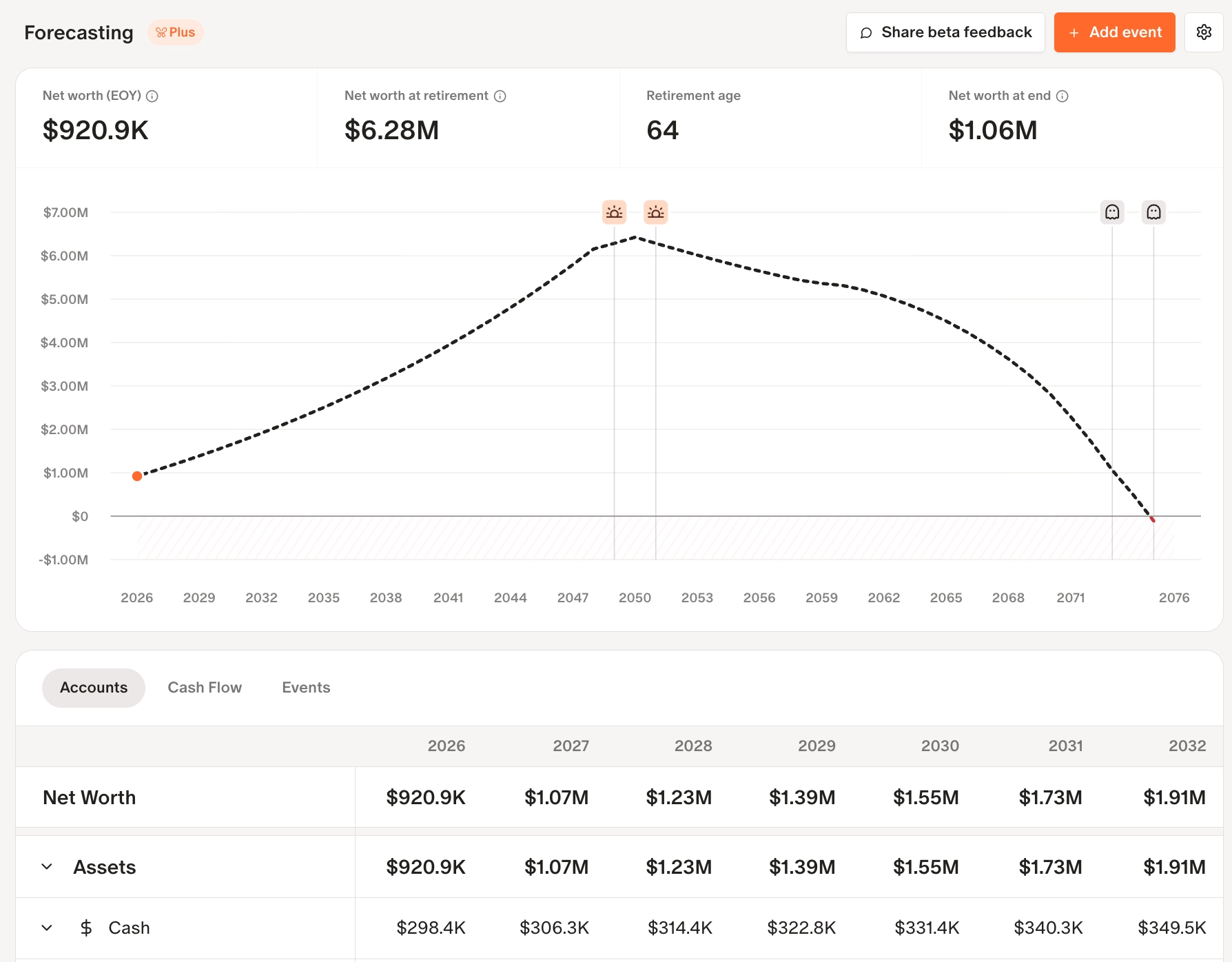
Task: Click the Plus plan badge
Action: [176, 32]
